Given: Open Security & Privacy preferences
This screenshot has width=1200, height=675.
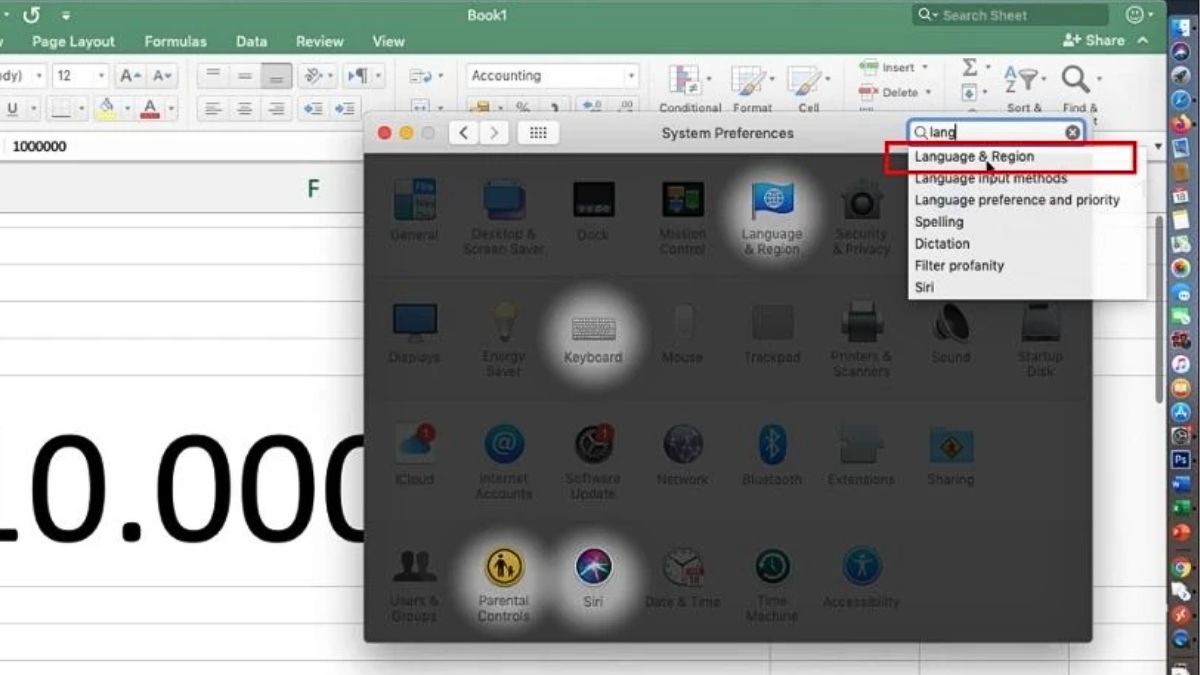Looking at the screenshot, I should coord(861,219).
